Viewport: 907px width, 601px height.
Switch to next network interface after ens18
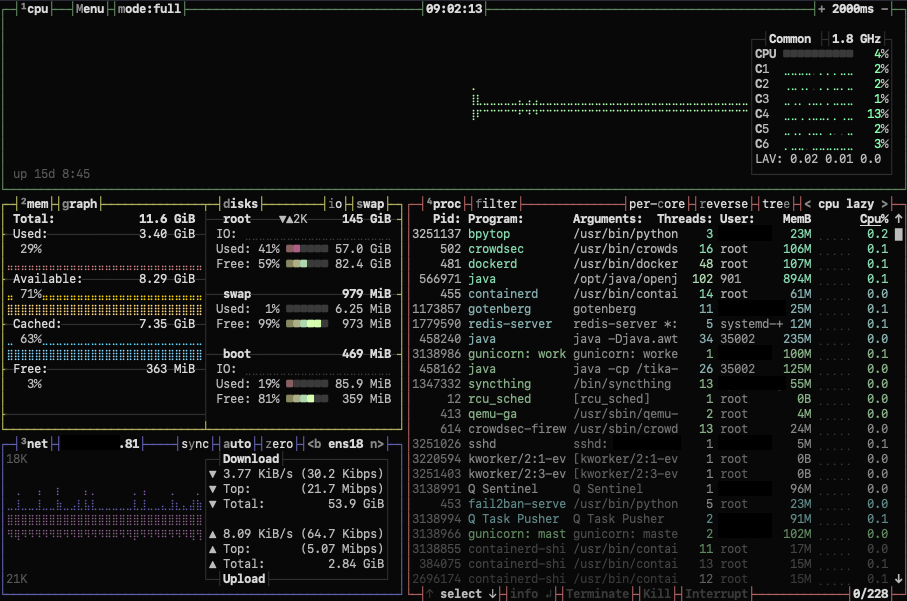pos(377,443)
